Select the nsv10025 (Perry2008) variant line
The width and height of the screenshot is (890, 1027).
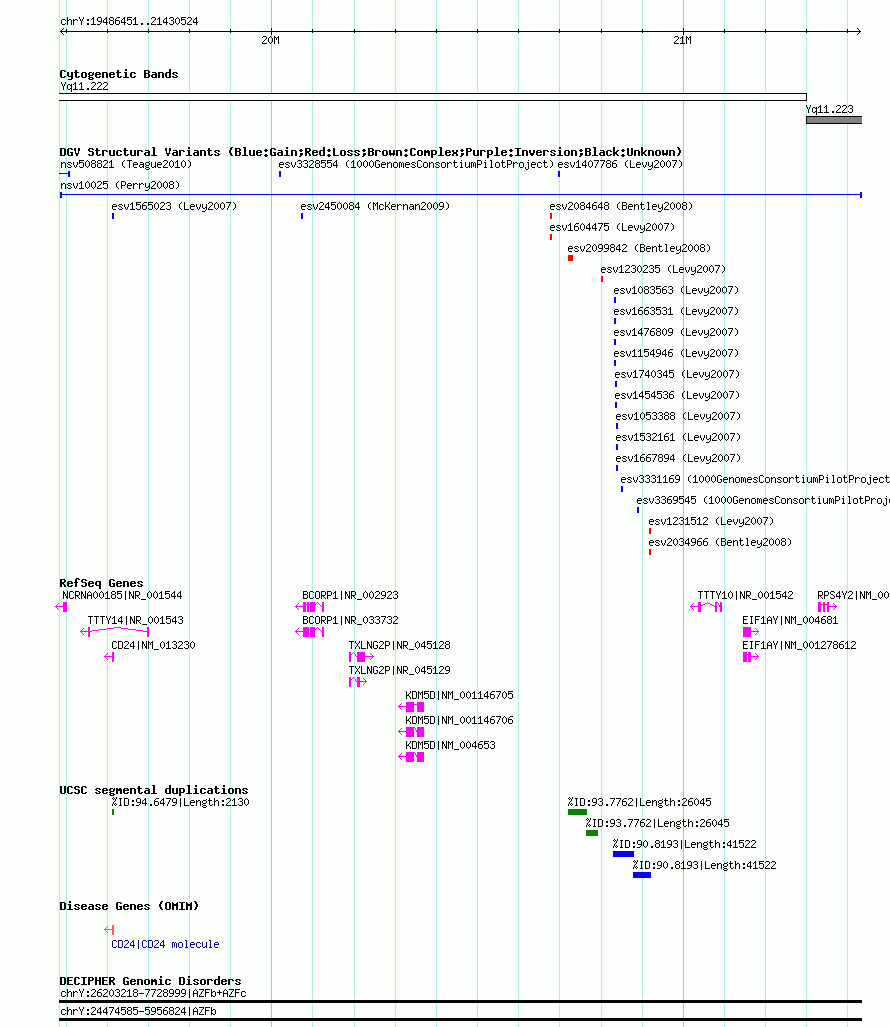coord(460,195)
